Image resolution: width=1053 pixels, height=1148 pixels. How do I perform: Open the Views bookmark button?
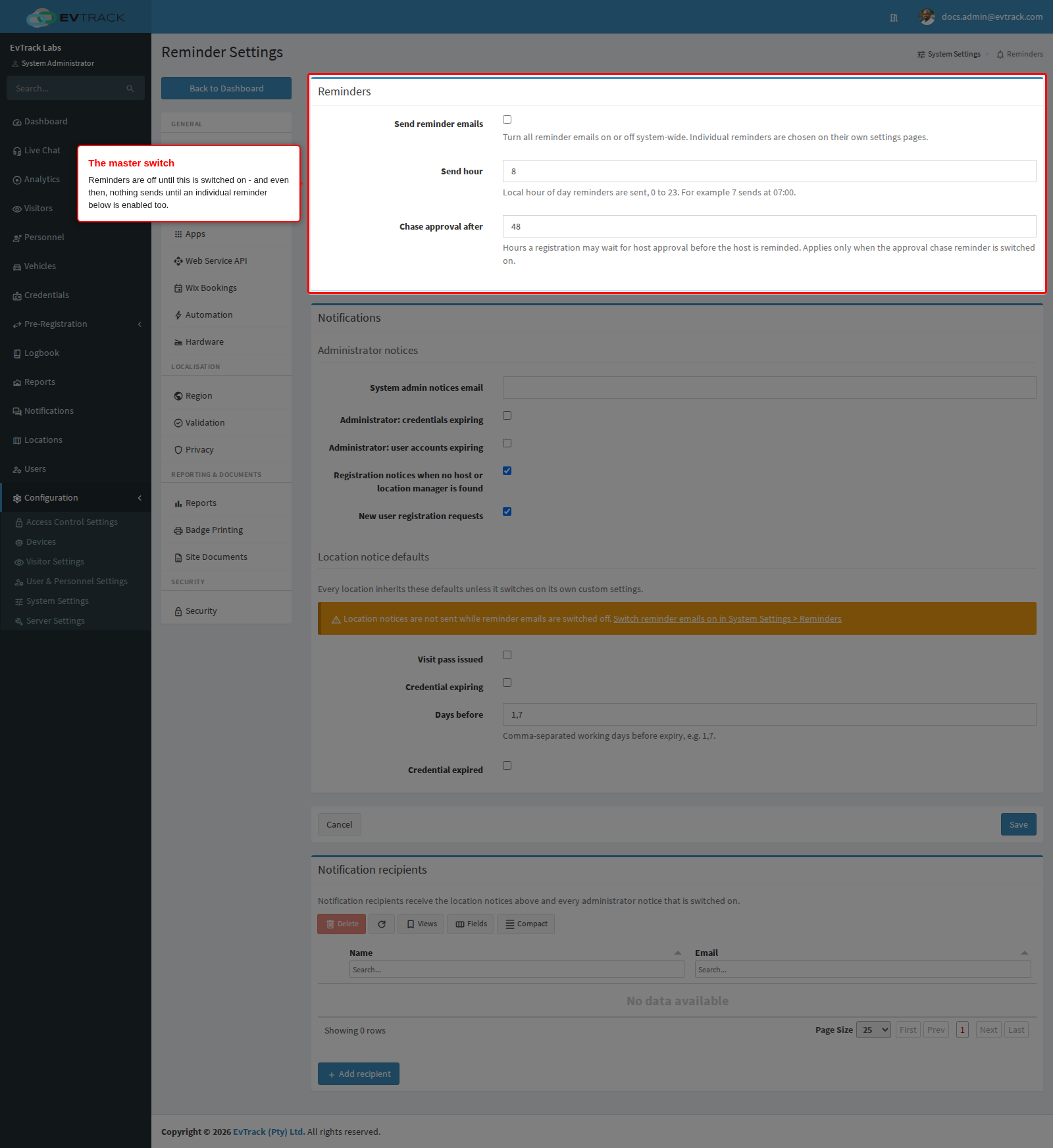[421, 924]
